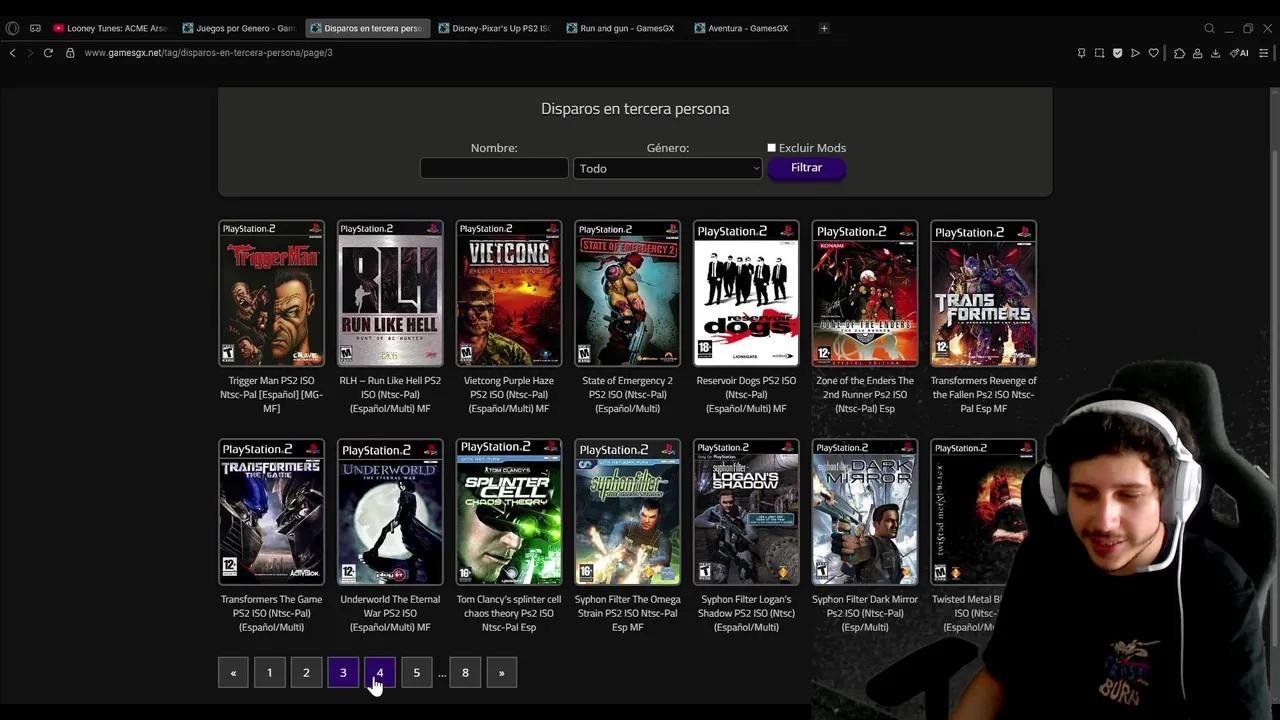Switch to Looney Tunes: ACME Arsenal tab
Viewport: 1280px width, 720px height.
pos(110,28)
